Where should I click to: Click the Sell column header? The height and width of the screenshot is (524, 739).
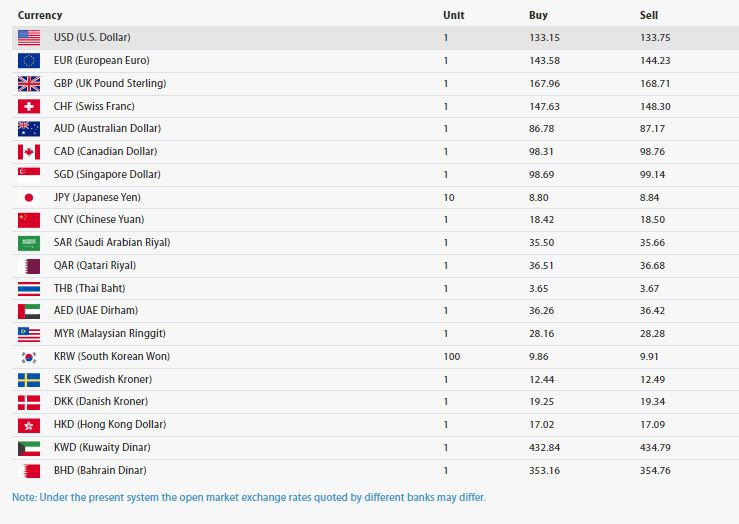point(649,15)
